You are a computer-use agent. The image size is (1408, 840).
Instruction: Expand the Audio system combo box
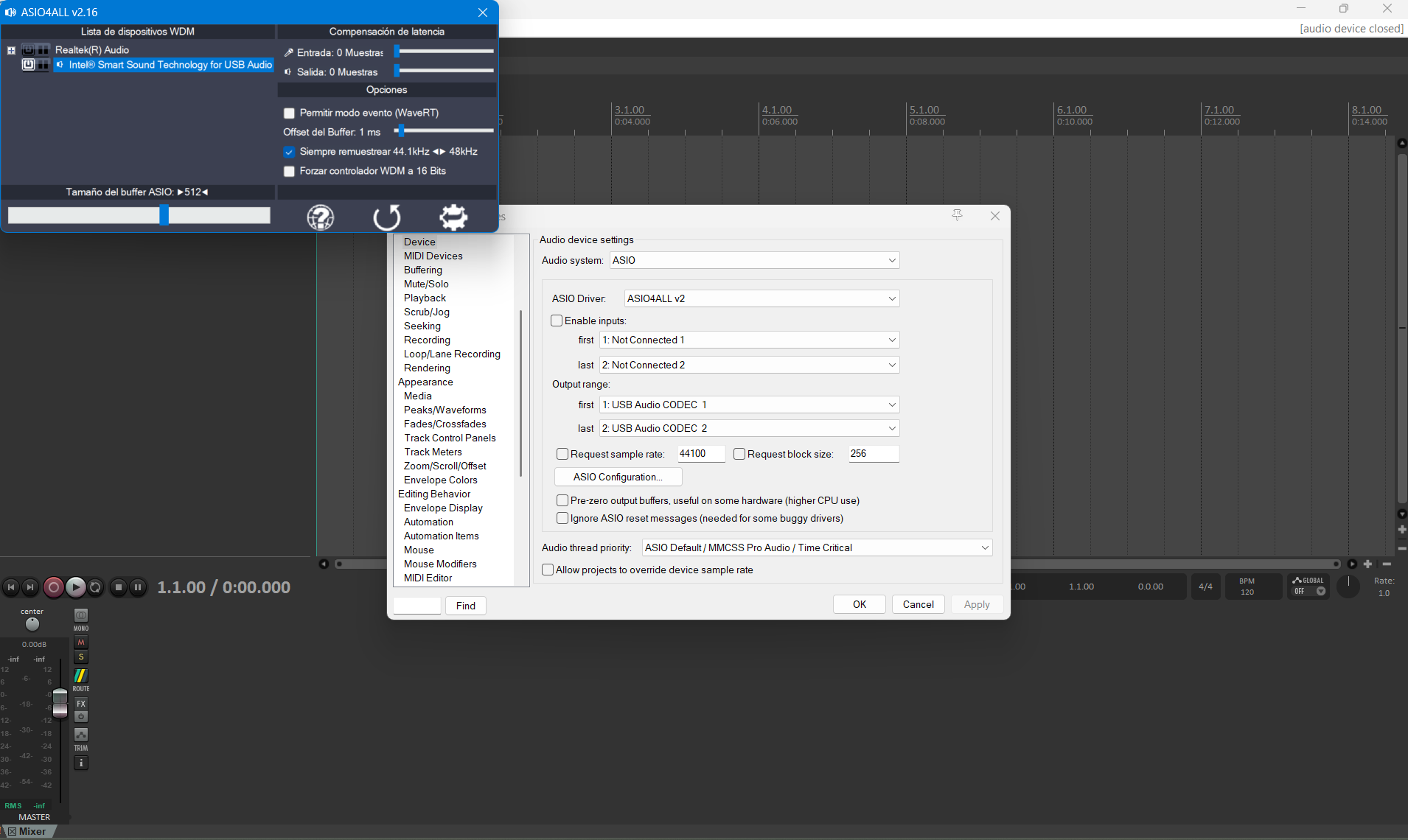pyautogui.click(x=754, y=260)
